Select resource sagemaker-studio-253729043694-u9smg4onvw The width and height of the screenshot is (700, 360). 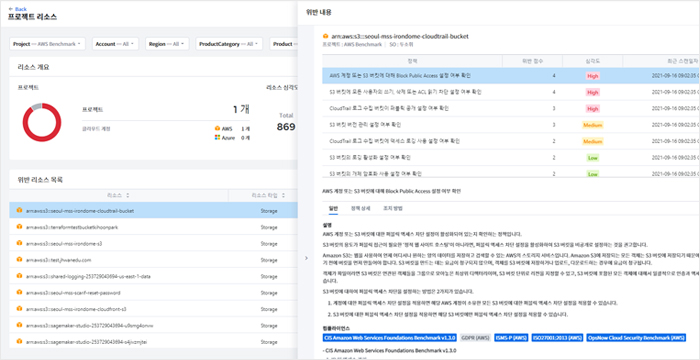(x=89, y=326)
